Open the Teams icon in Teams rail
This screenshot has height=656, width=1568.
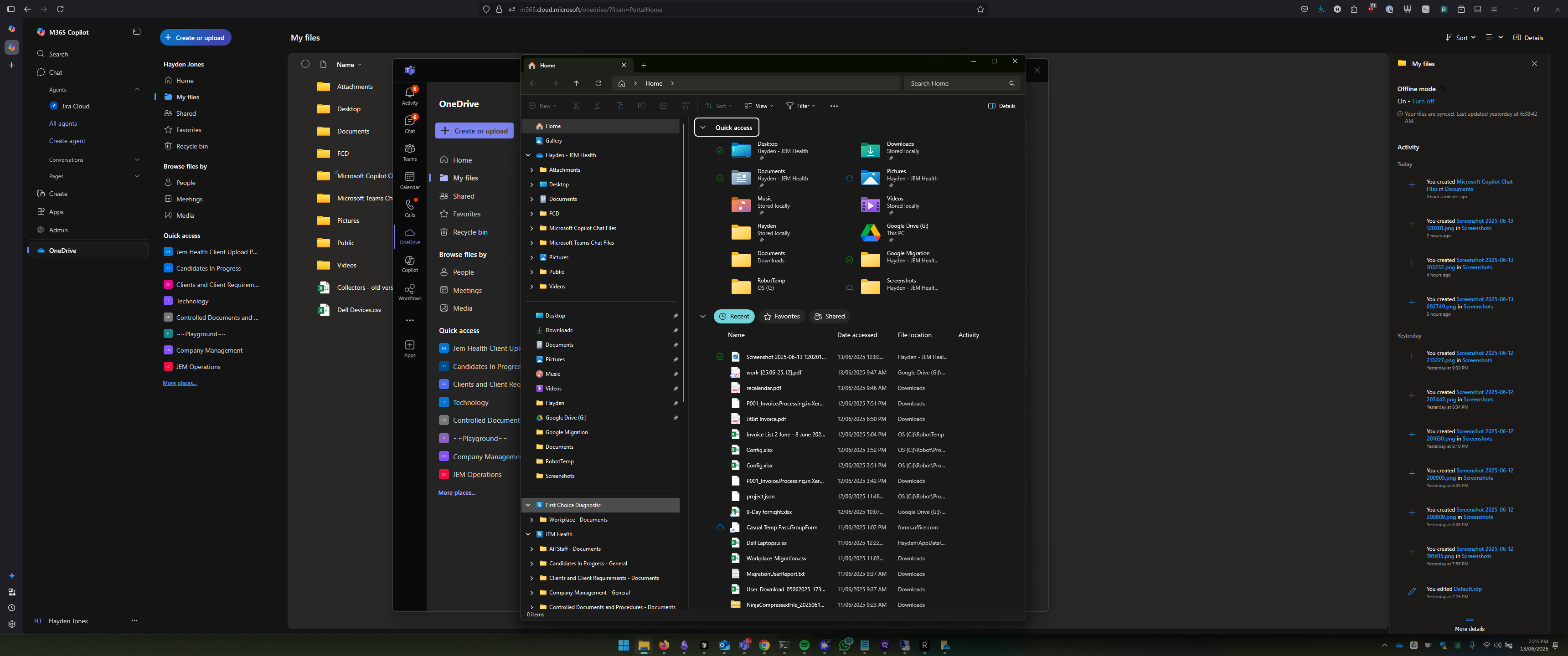coord(410,152)
